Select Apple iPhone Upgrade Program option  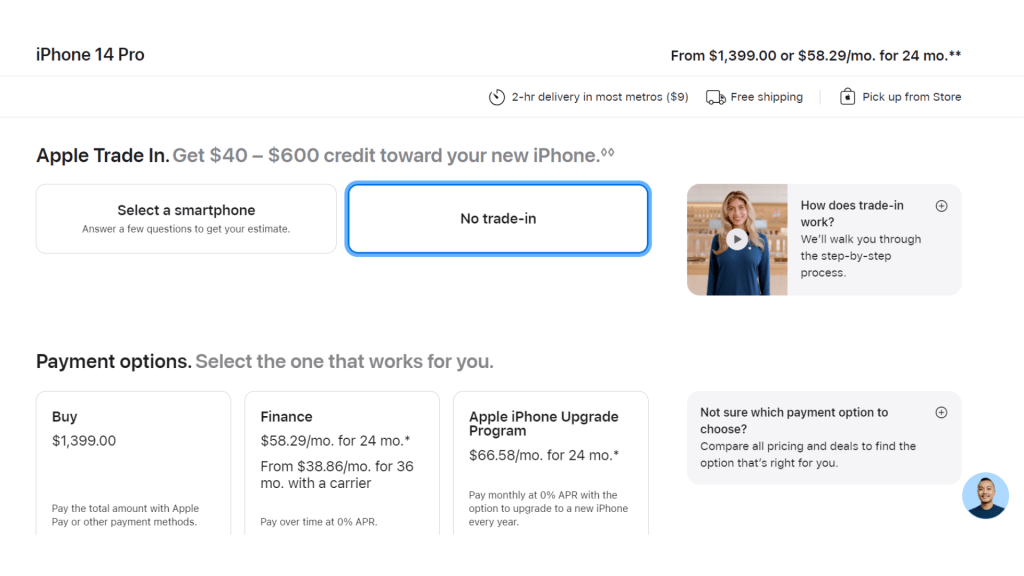(x=551, y=463)
